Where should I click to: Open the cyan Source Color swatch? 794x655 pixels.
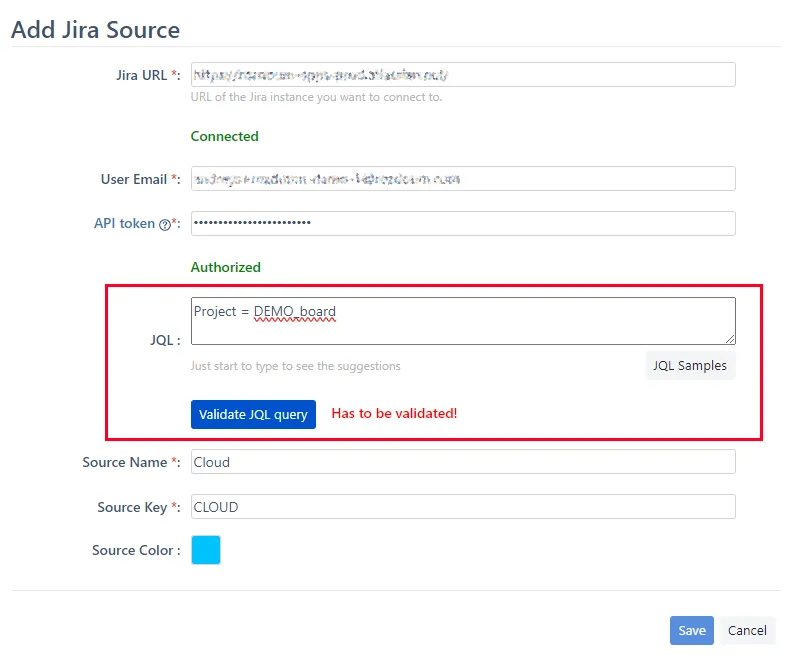(206, 550)
